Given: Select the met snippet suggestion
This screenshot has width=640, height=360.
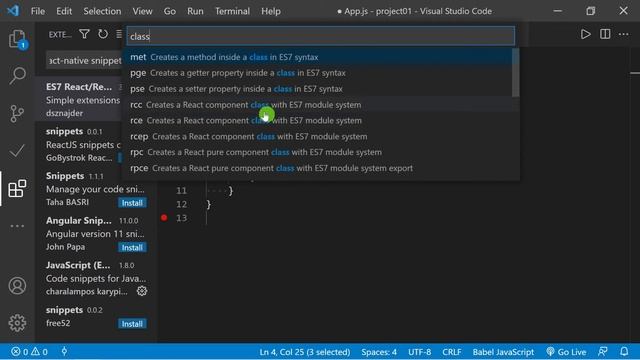Looking at the screenshot, I should [318, 57].
